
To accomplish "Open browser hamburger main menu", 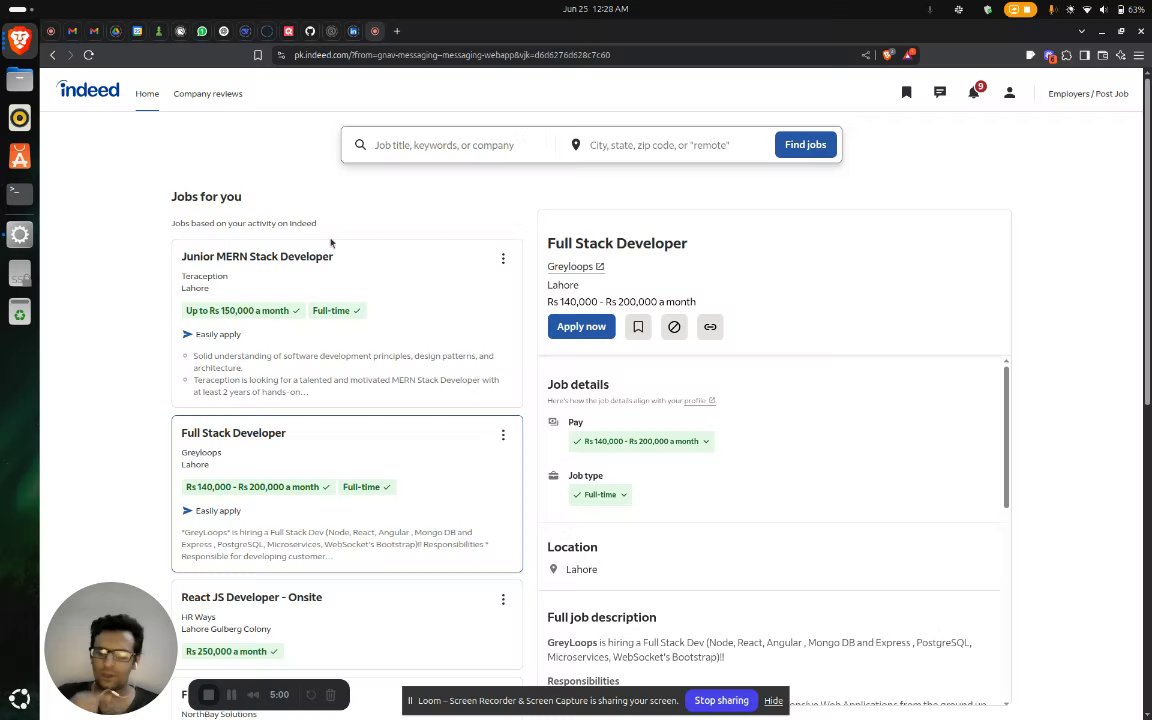I will (1139, 55).
